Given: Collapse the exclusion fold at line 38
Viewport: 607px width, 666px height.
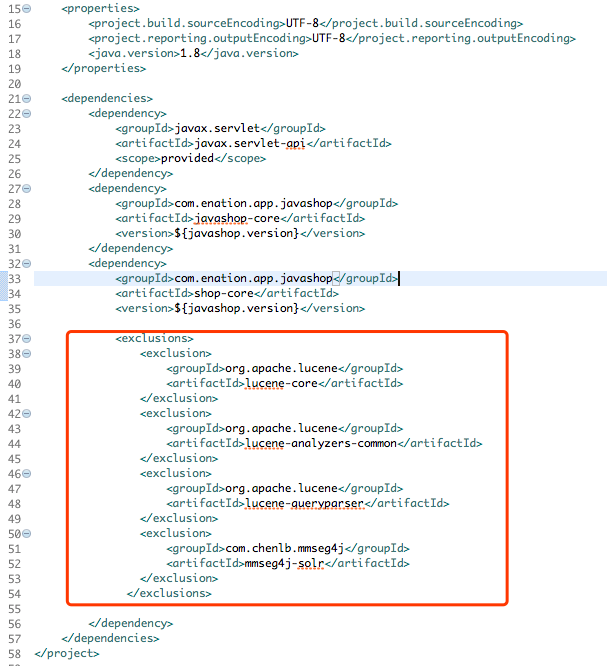Looking at the screenshot, I should coord(27,353).
